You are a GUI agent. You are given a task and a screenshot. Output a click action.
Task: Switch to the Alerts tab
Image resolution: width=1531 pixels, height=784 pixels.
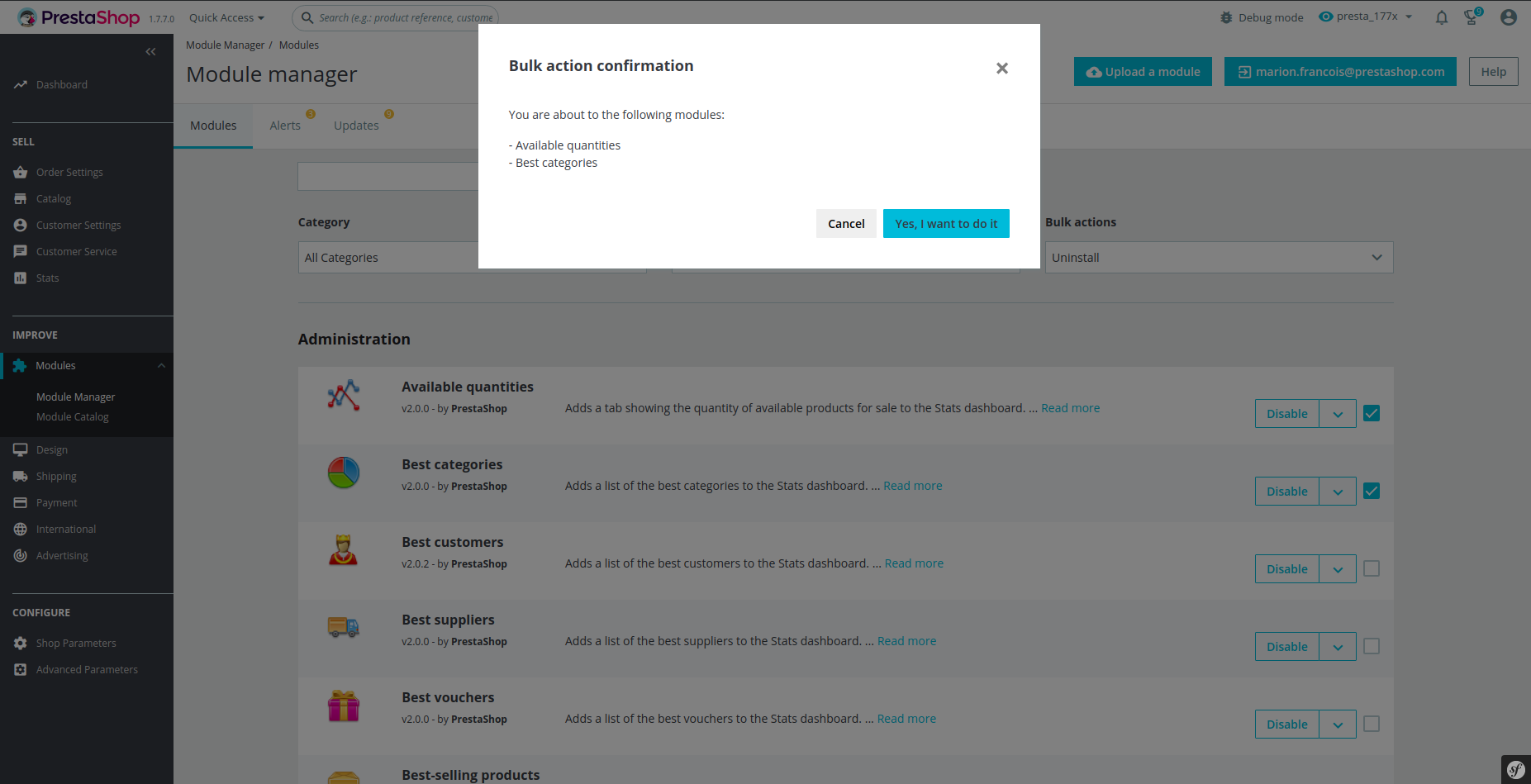pyautogui.click(x=285, y=125)
